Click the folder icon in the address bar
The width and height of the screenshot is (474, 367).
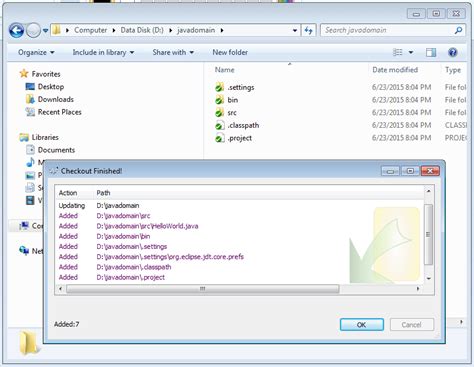click(x=57, y=30)
